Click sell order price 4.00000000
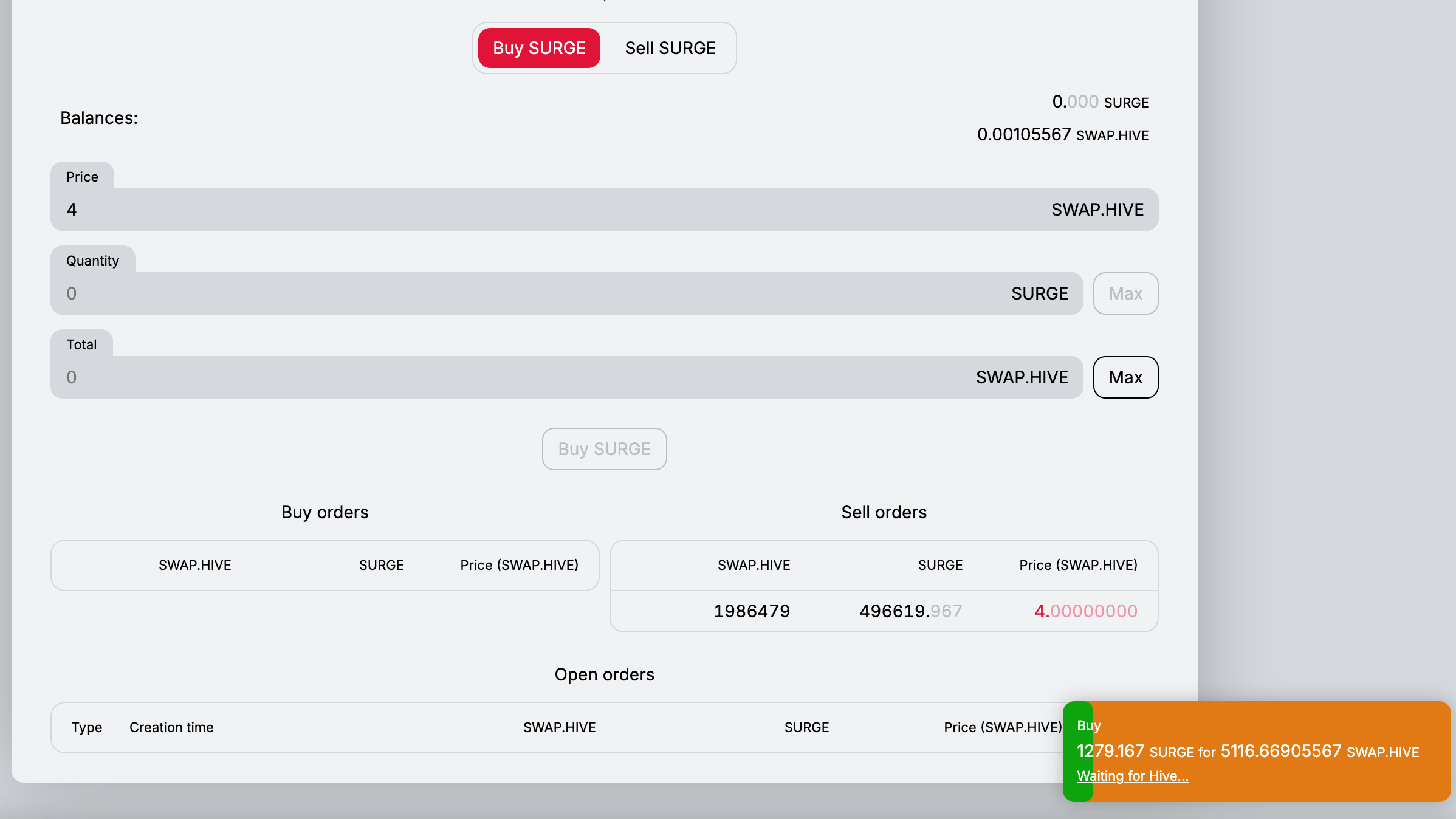This screenshot has height=819, width=1456. [x=1085, y=611]
